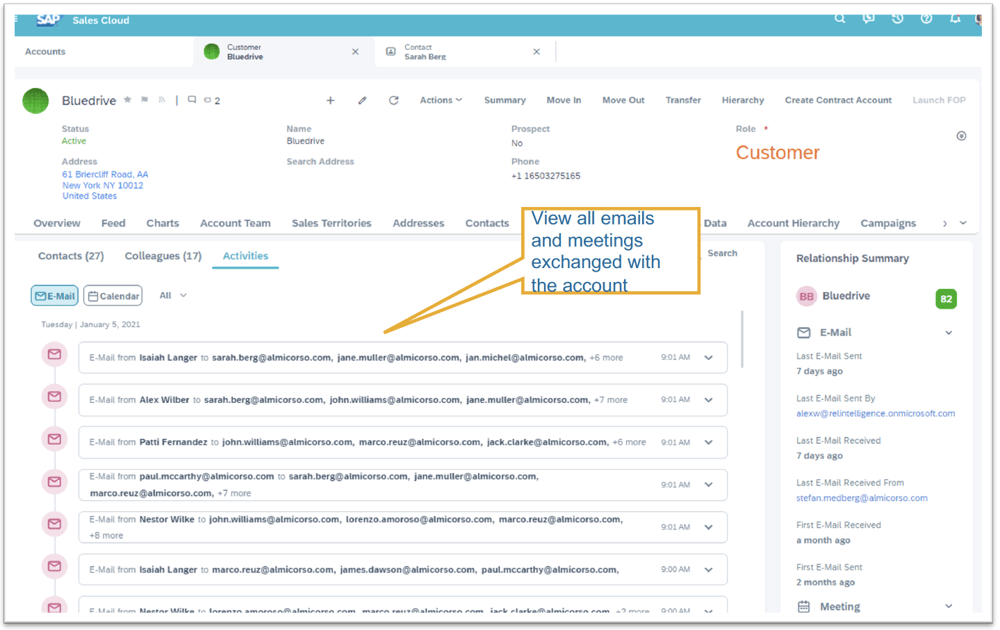Expand the first Isaiah Langer email at 9:01 AM
The image size is (1000, 630).
pyautogui.click(x=709, y=358)
